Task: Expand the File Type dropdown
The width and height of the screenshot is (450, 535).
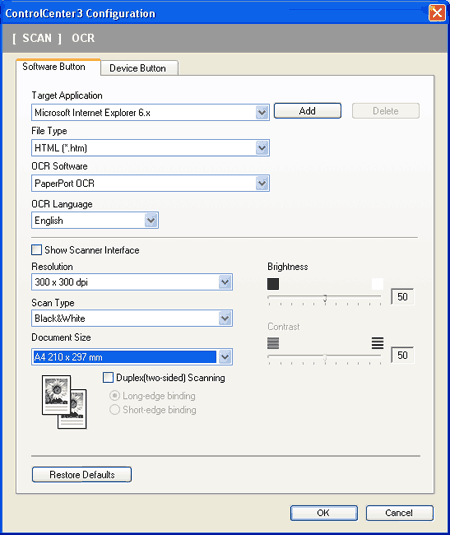Action: pos(262,148)
